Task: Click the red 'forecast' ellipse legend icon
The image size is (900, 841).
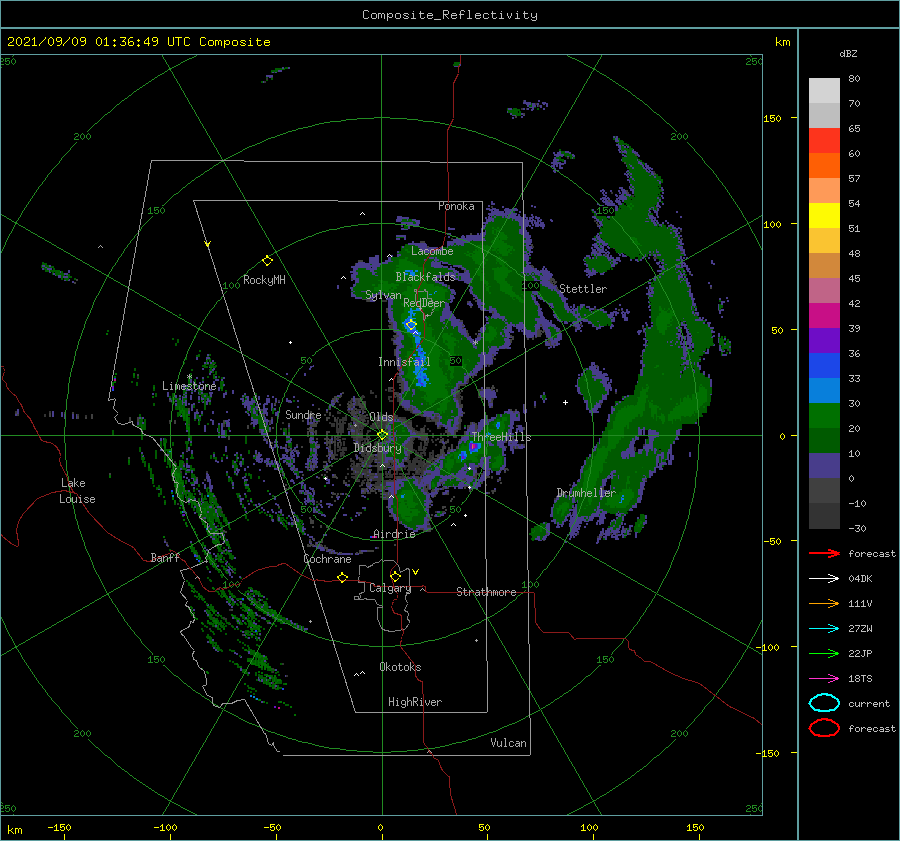Action: 824,728
